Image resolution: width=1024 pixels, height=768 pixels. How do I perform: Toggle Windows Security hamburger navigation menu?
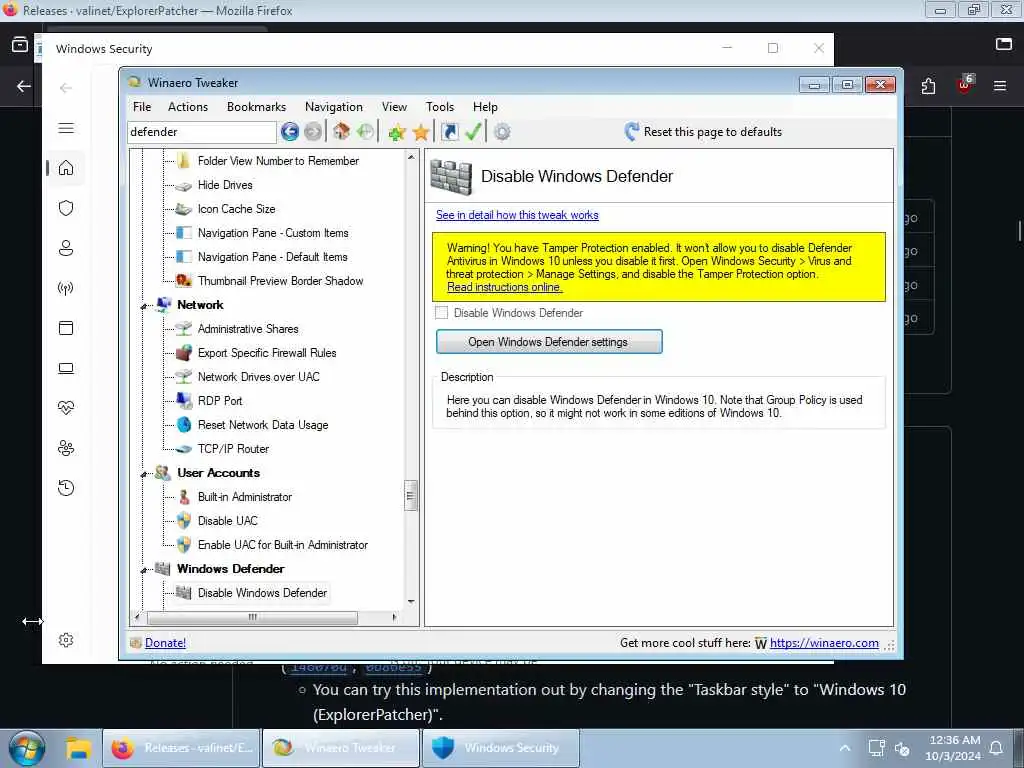[66, 128]
